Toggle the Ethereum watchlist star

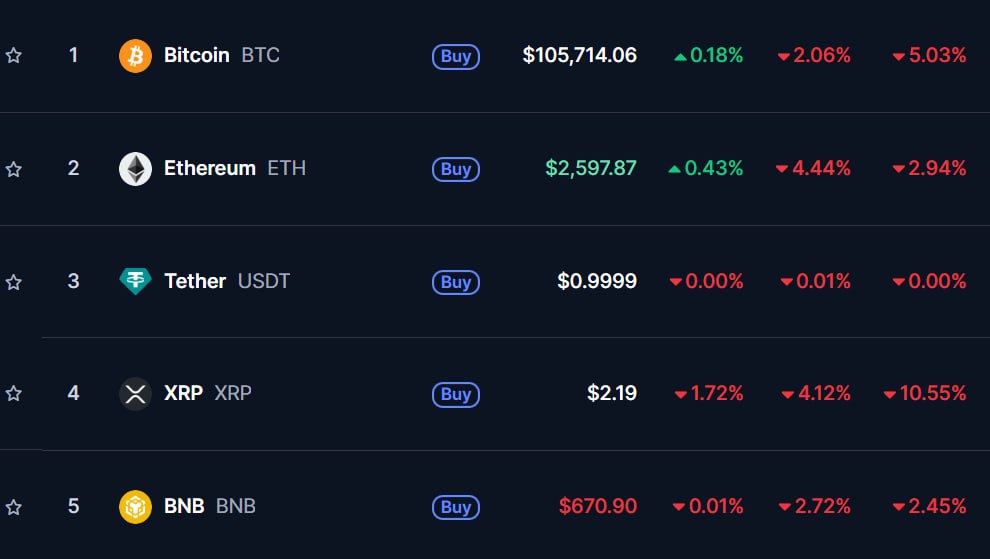point(13,169)
